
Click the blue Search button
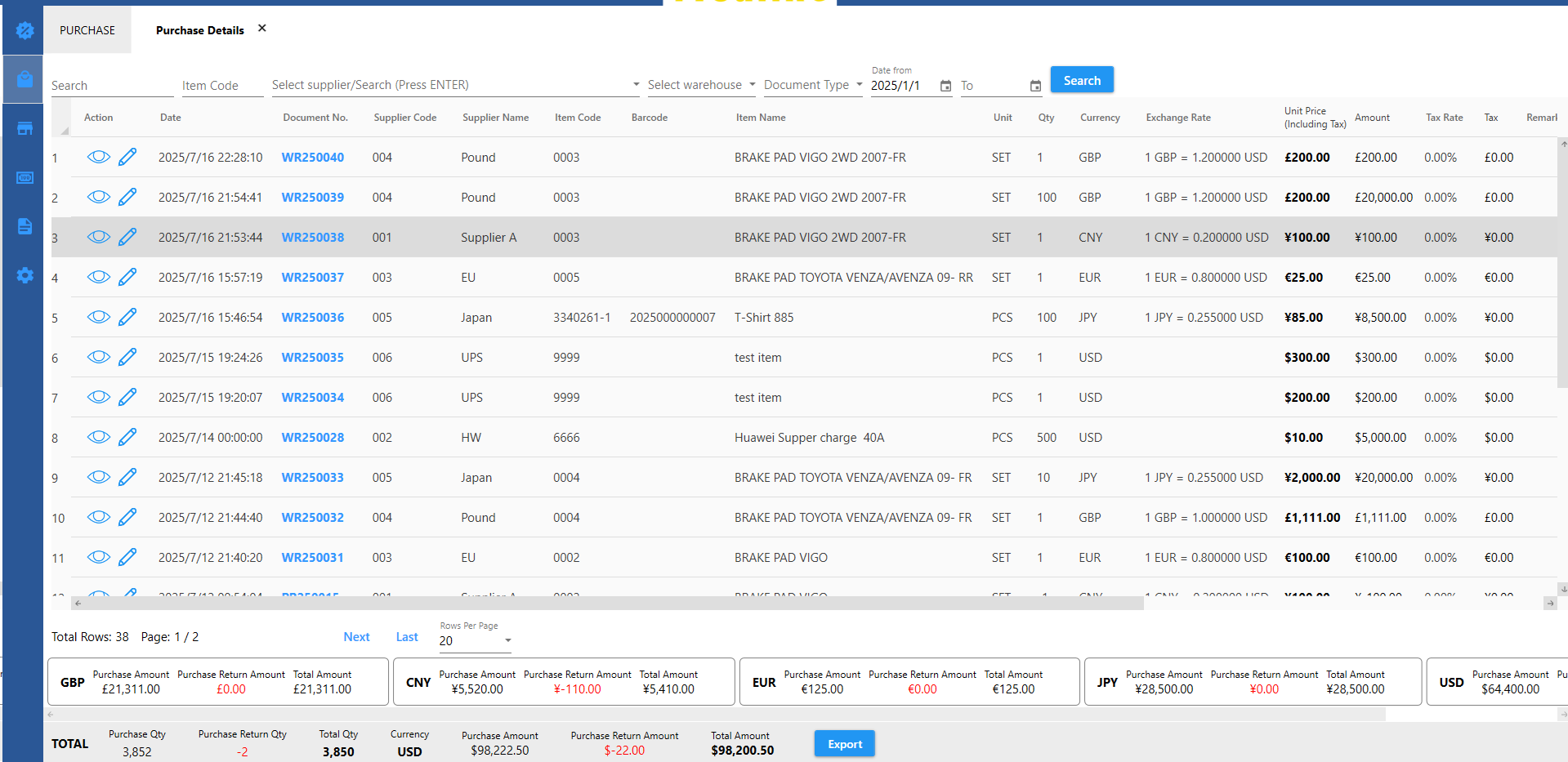1081,80
